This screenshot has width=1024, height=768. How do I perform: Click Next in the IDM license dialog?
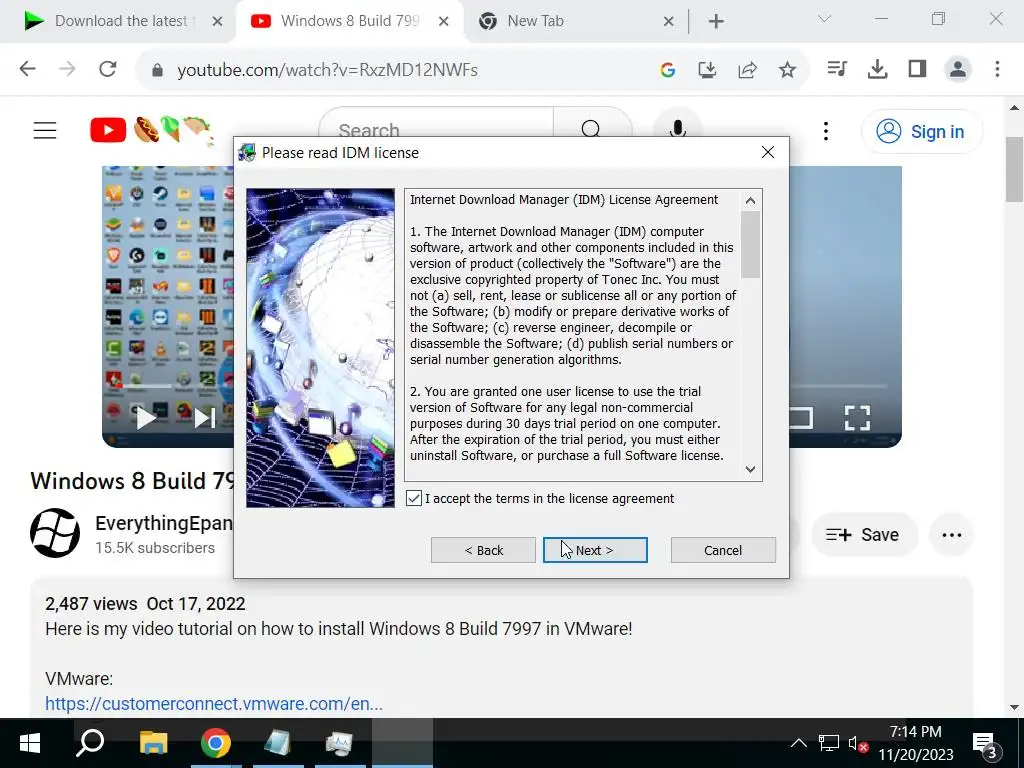click(x=595, y=550)
